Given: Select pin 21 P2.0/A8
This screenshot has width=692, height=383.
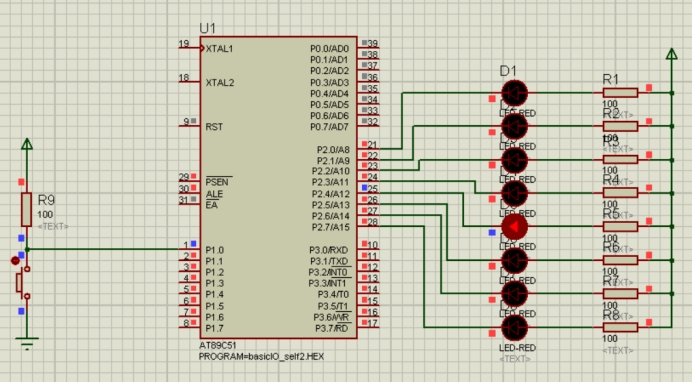Looking at the screenshot, I should [369, 148].
